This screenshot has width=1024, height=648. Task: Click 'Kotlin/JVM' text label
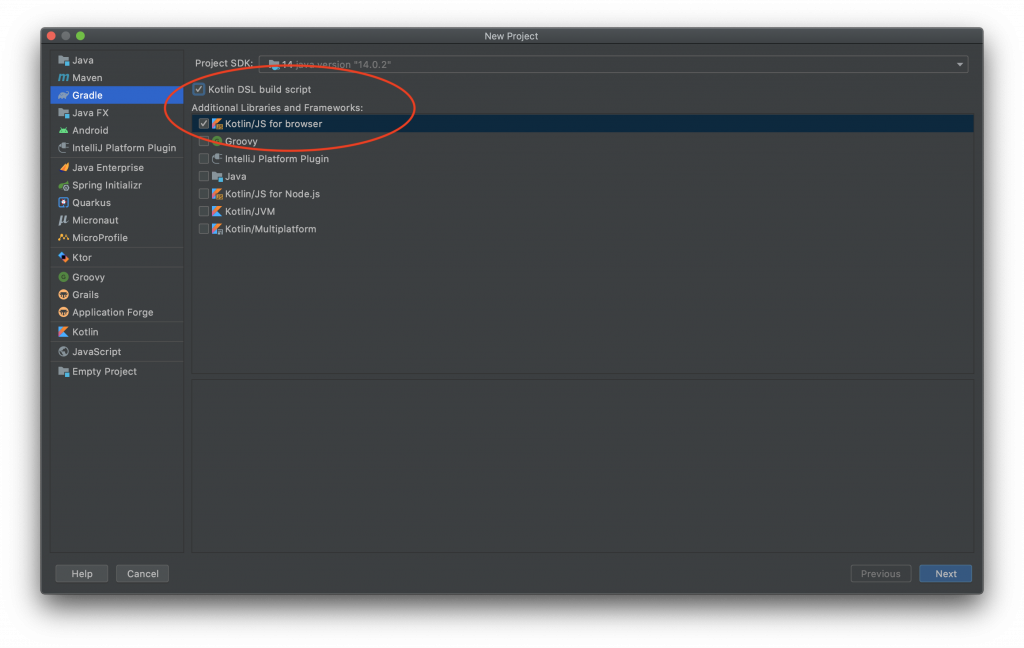click(250, 212)
